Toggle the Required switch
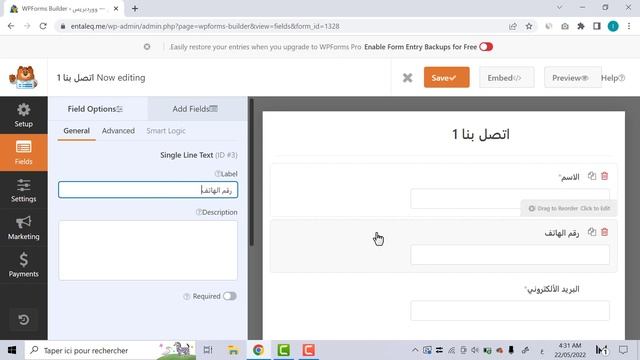The image size is (640, 360). (x=230, y=296)
